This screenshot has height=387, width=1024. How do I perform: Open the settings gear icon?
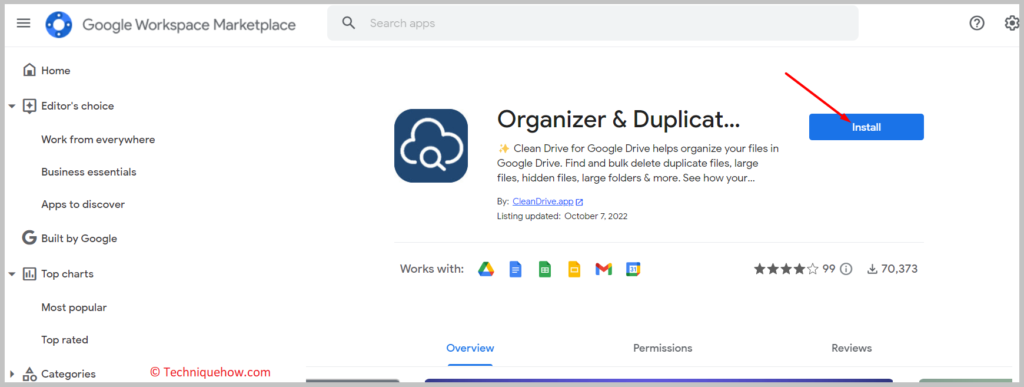[1012, 23]
